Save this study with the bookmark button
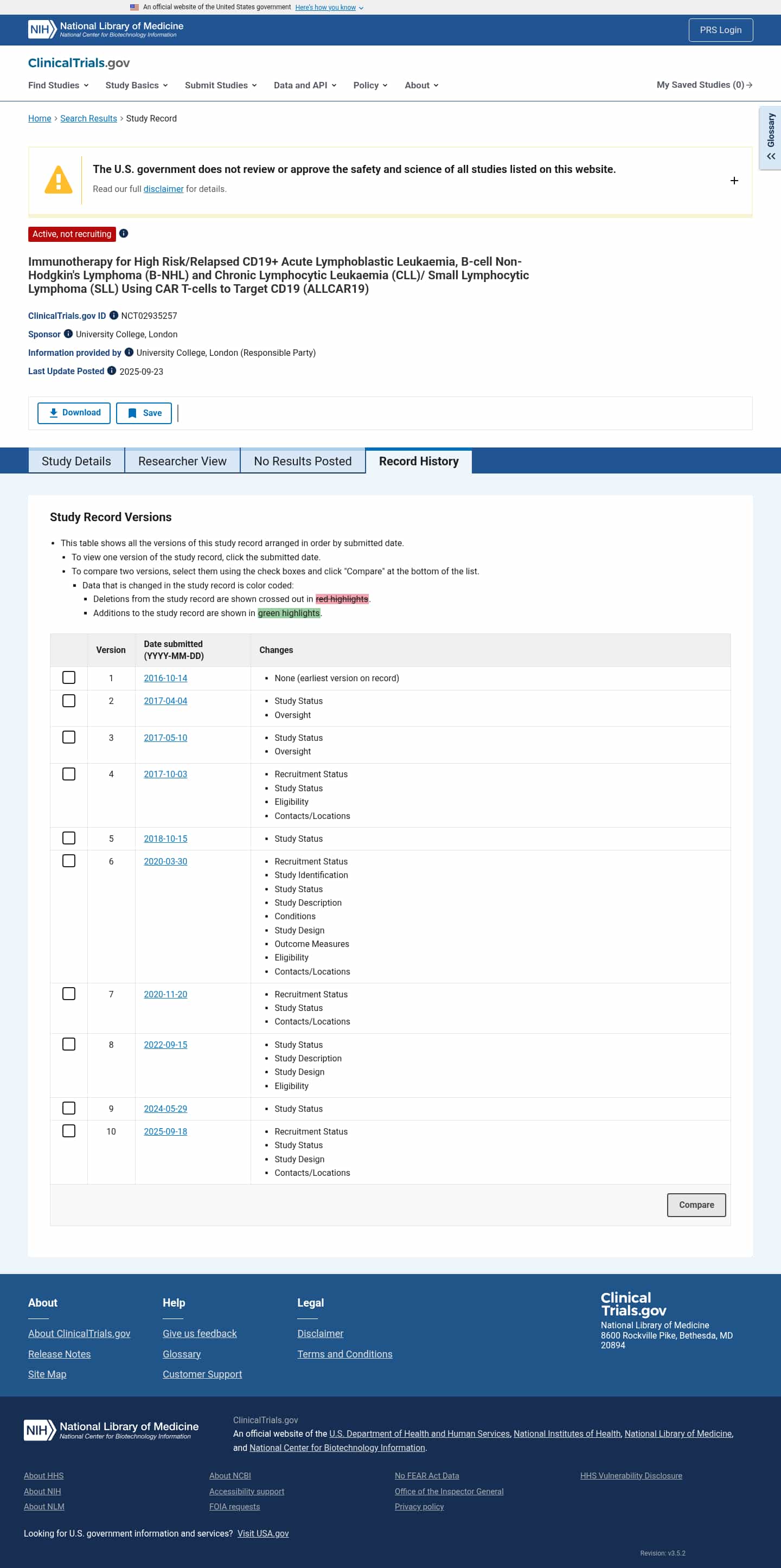Viewport: 781px width, 1568px height. click(144, 413)
